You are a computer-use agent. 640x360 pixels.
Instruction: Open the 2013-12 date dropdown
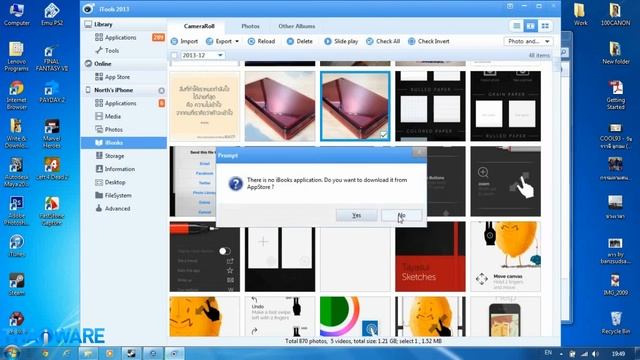pyautogui.click(x=220, y=55)
